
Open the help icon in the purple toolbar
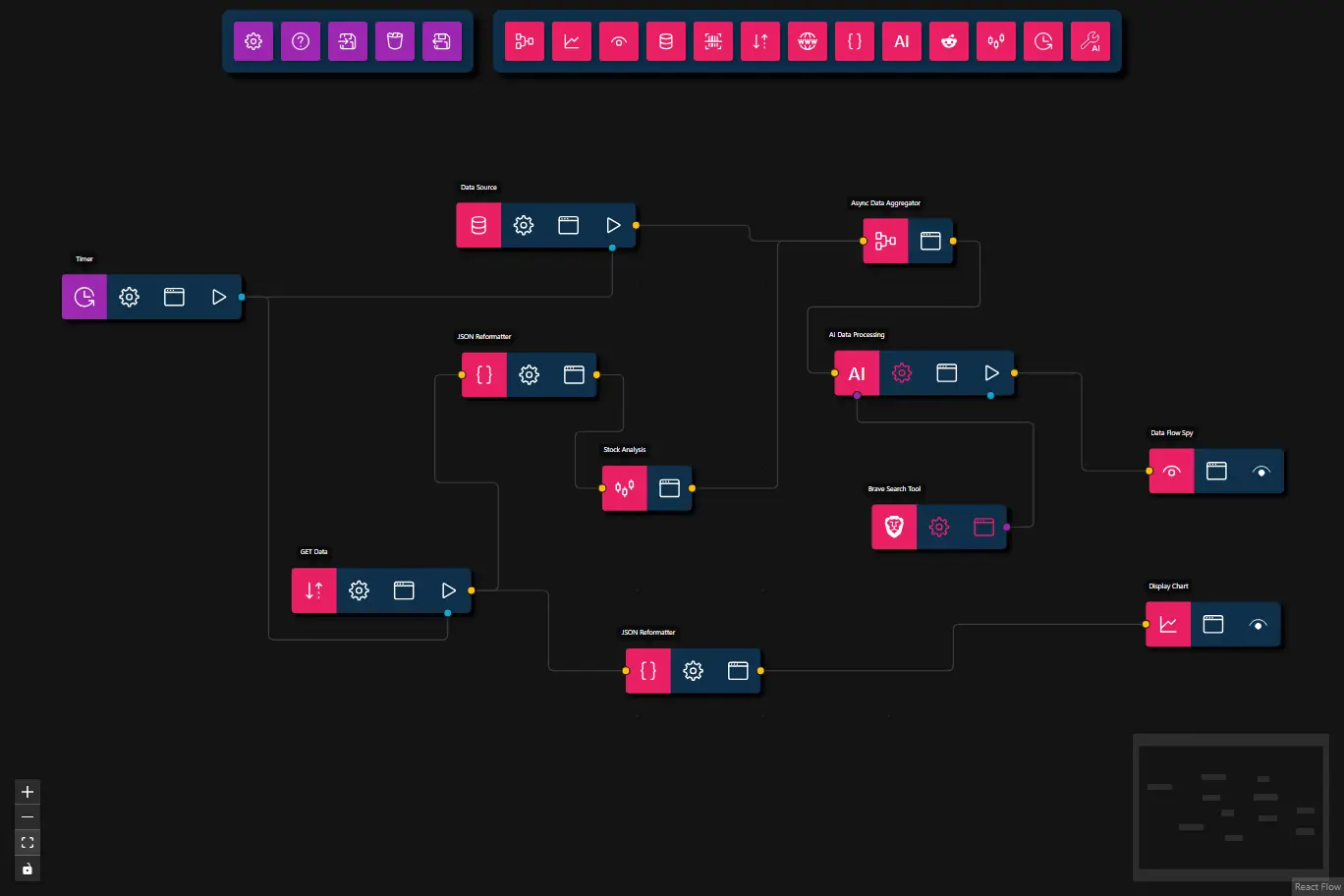pyautogui.click(x=300, y=41)
